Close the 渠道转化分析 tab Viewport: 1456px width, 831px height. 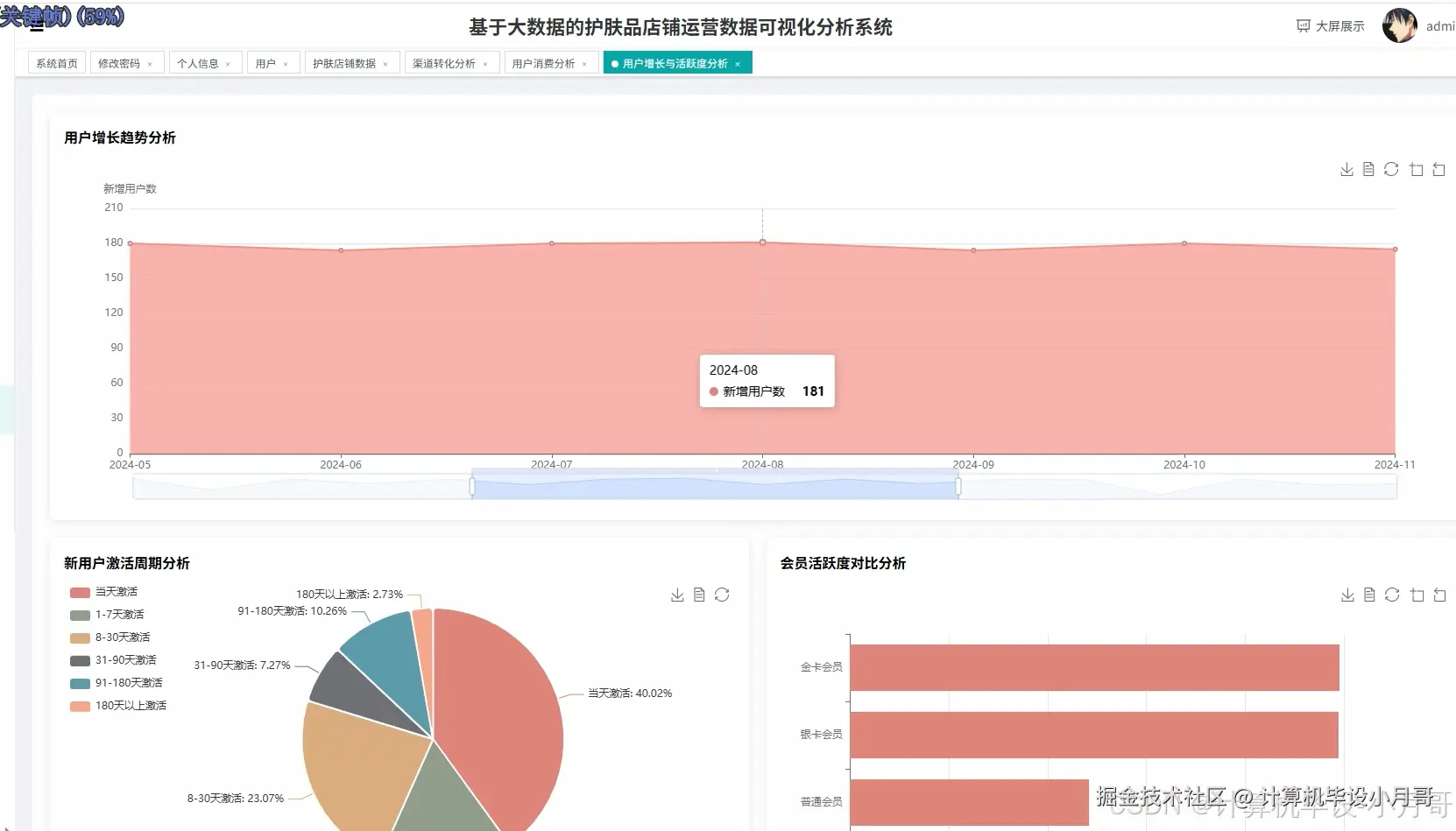[x=485, y=64]
